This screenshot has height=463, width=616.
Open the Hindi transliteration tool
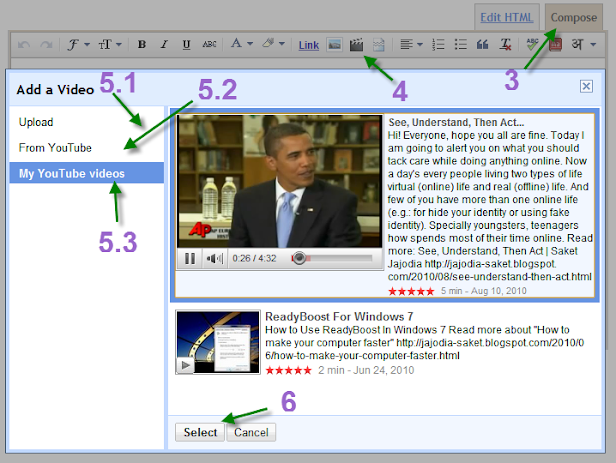click(577, 44)
